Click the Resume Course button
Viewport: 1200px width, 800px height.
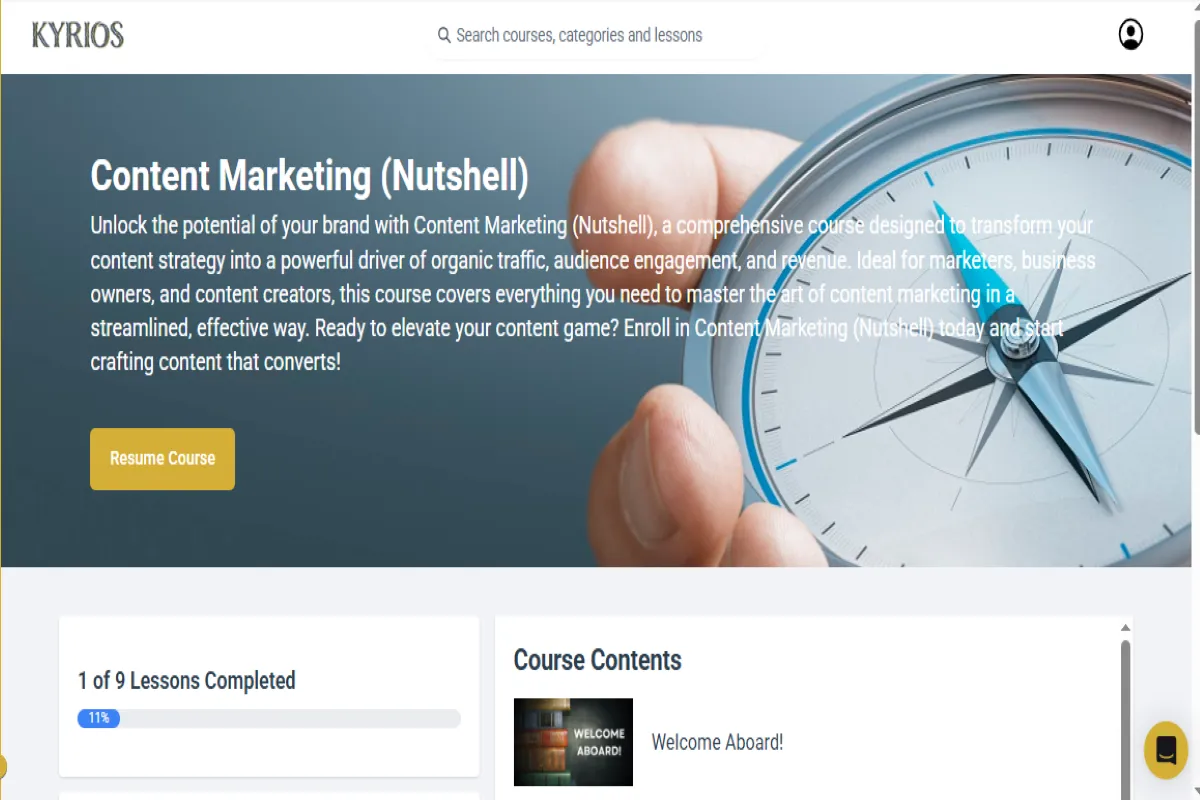coord(162,459)
